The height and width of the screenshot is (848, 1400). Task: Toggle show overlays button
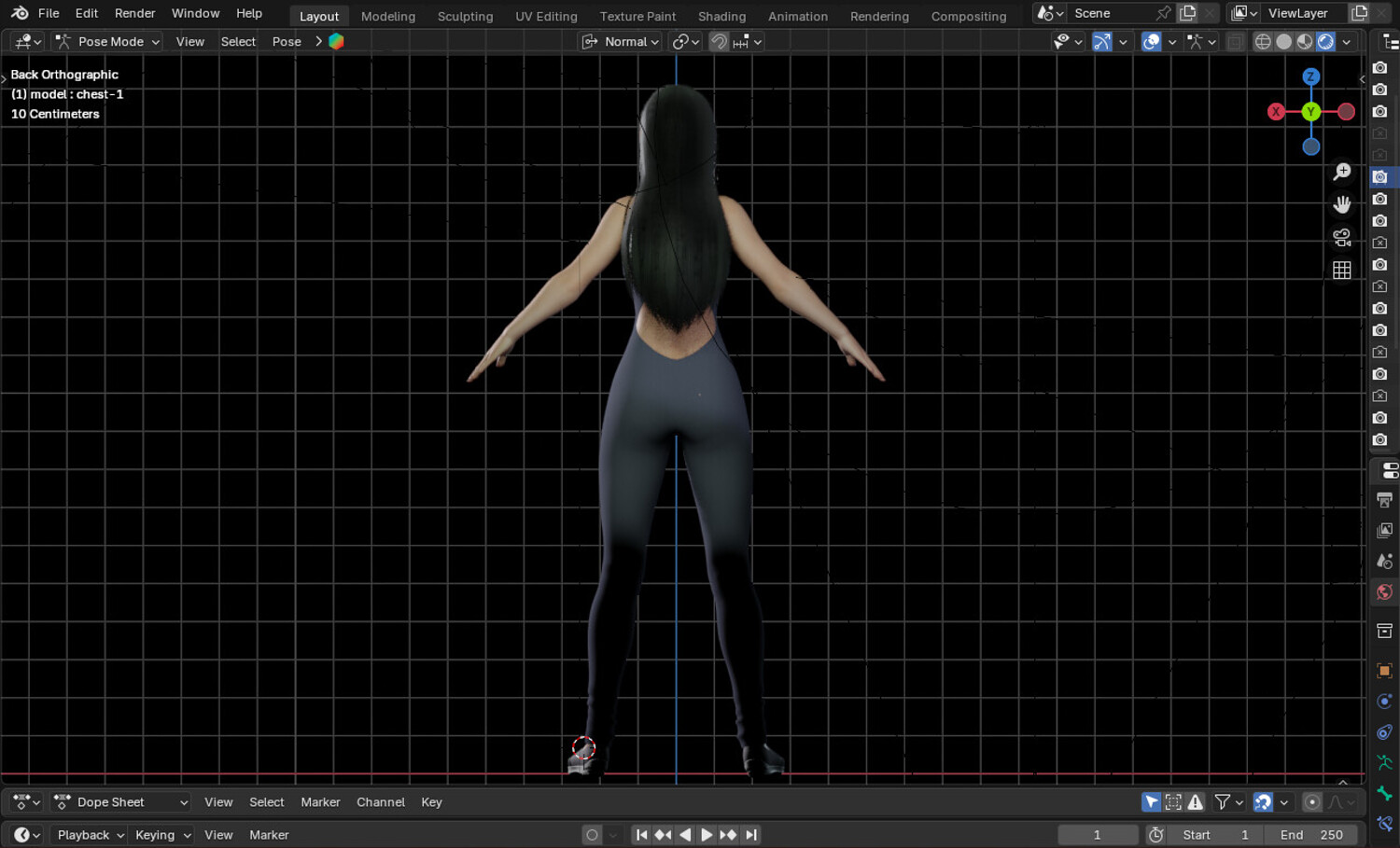pos(1151,42)
